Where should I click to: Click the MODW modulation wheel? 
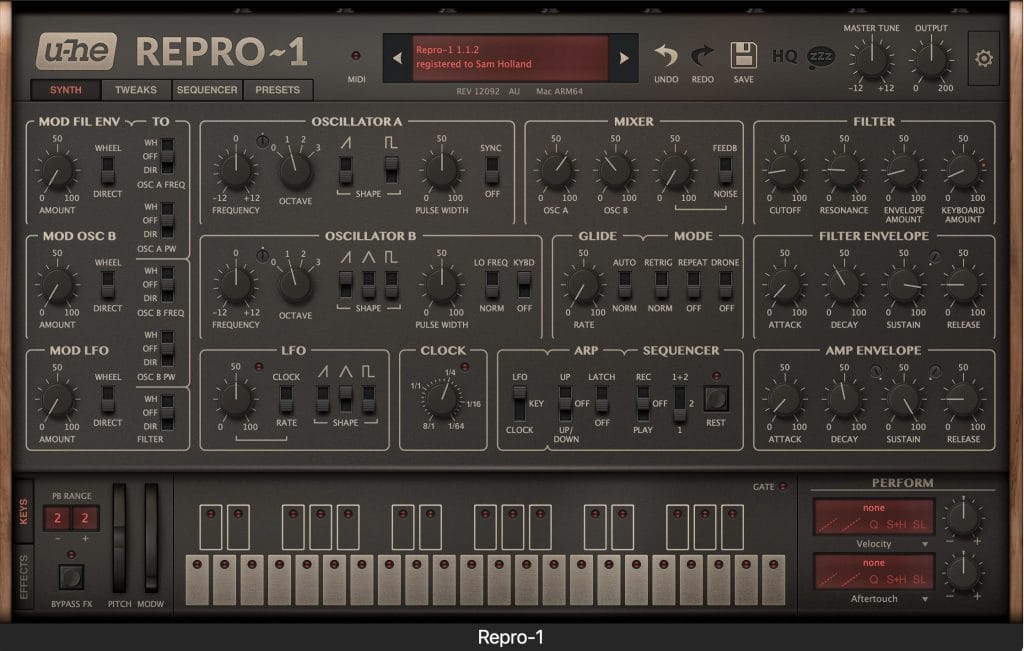(152, 538)
